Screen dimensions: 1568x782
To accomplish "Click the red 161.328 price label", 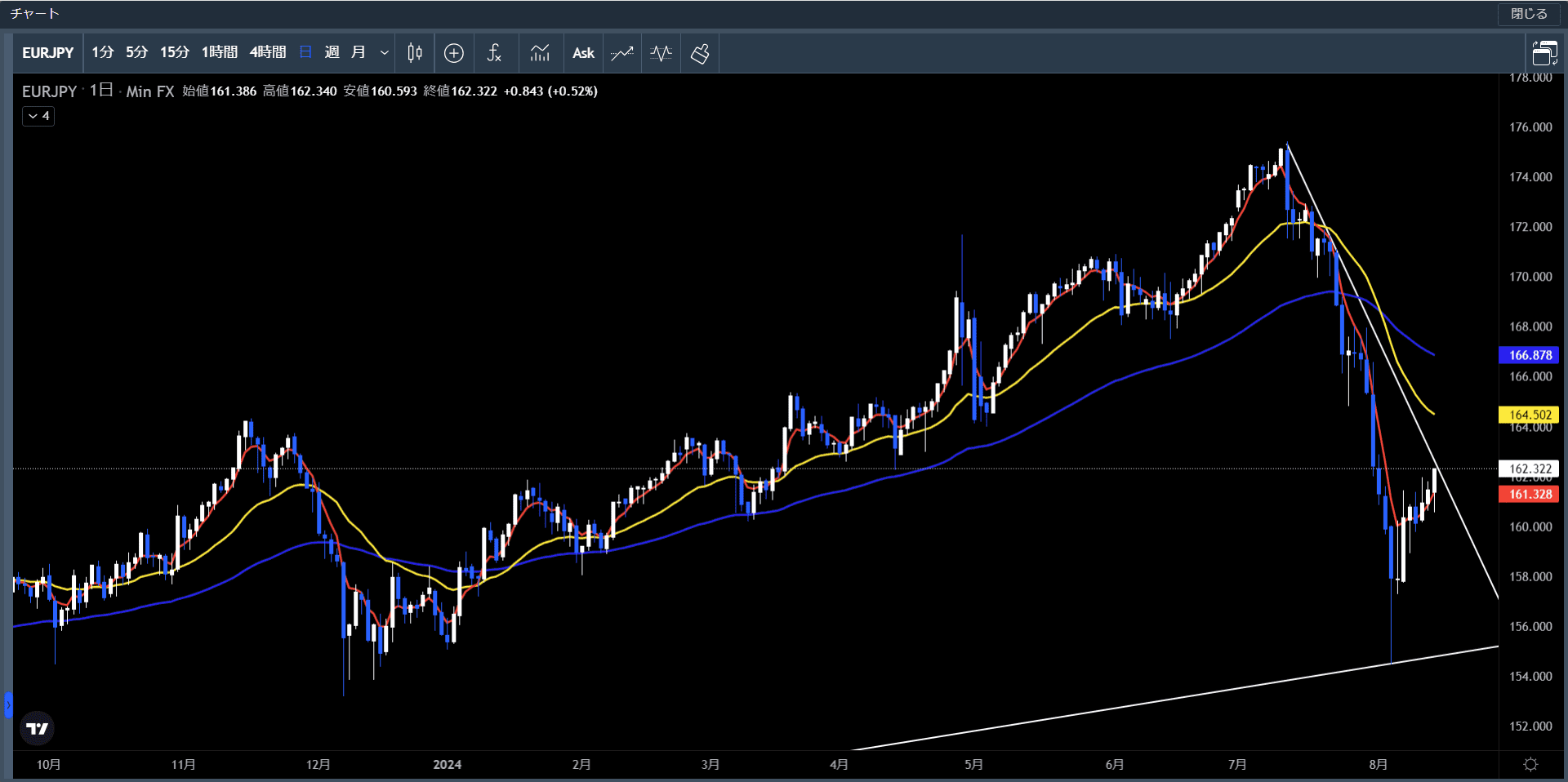I will pos(1530,494).
